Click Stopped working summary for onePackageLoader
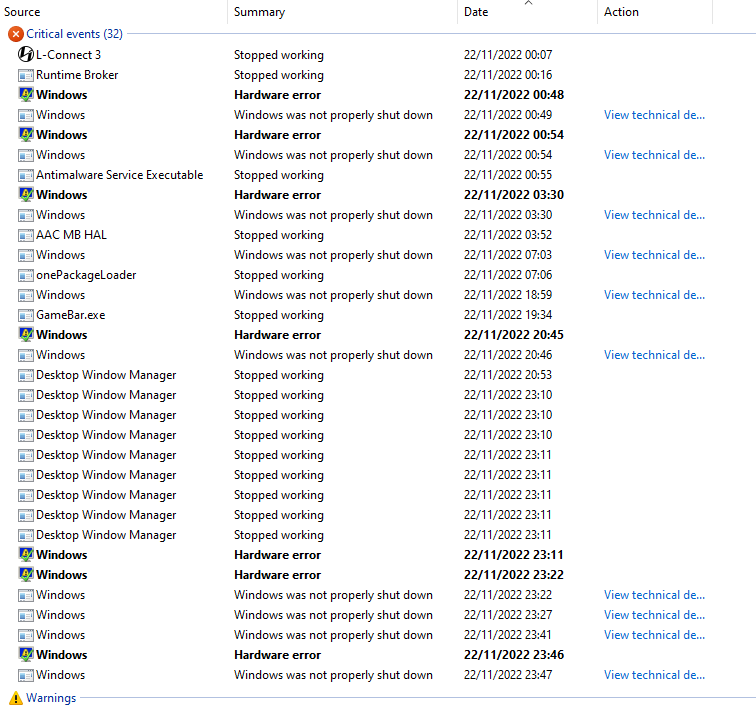The height and width of the screenshot is (711, 756). tap(279, 275)
